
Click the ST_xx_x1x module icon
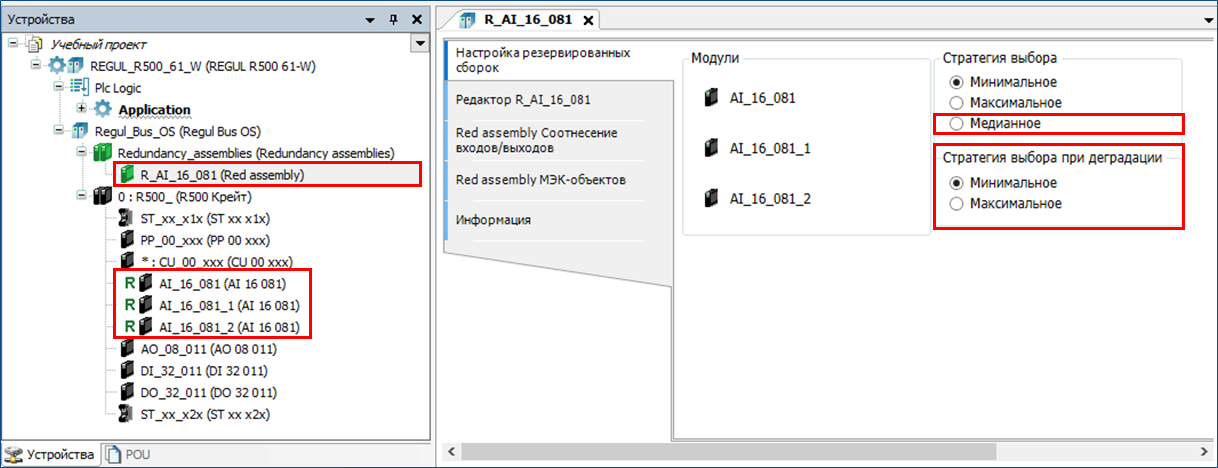(x=126, y=218)
